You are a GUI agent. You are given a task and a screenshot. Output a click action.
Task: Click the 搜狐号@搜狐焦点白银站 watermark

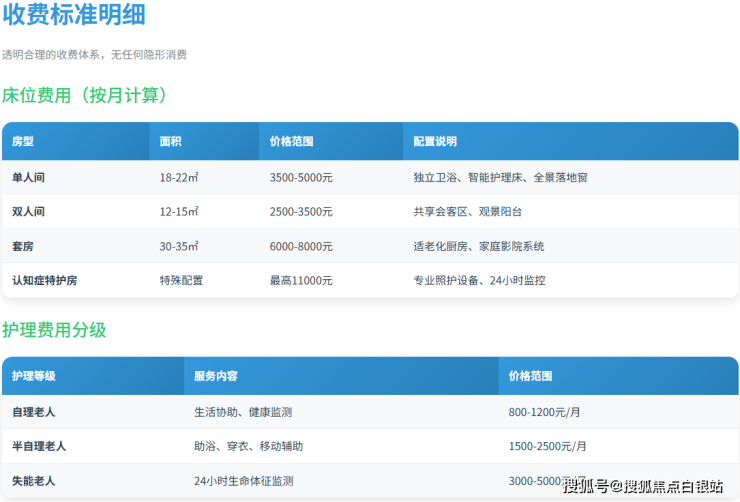642,487
